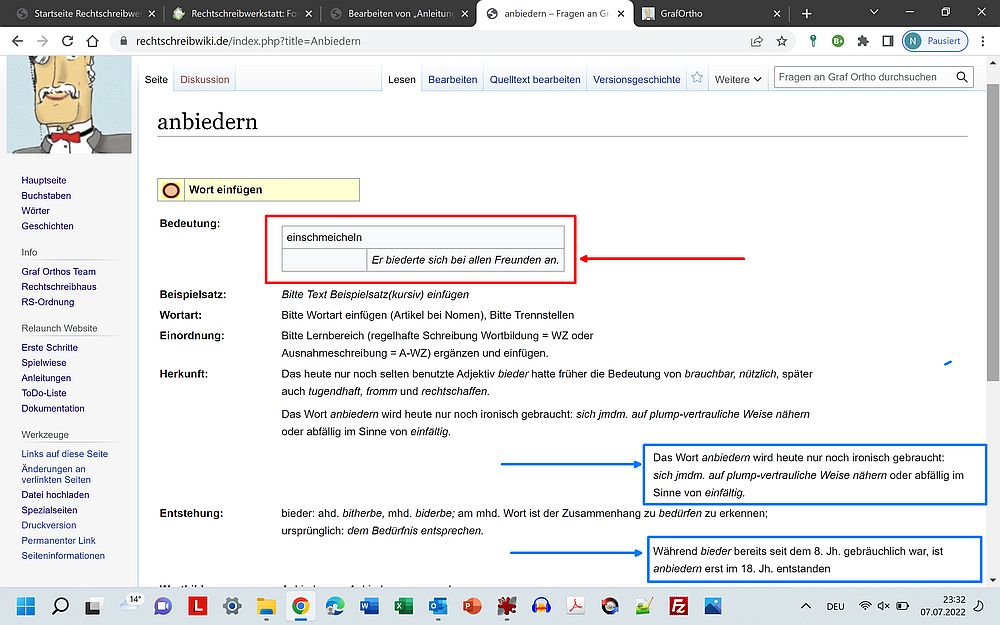This screenshot has width=1000, height=625.
Task: Expand the Weitere dropdown menu
Action: [738, 79]
